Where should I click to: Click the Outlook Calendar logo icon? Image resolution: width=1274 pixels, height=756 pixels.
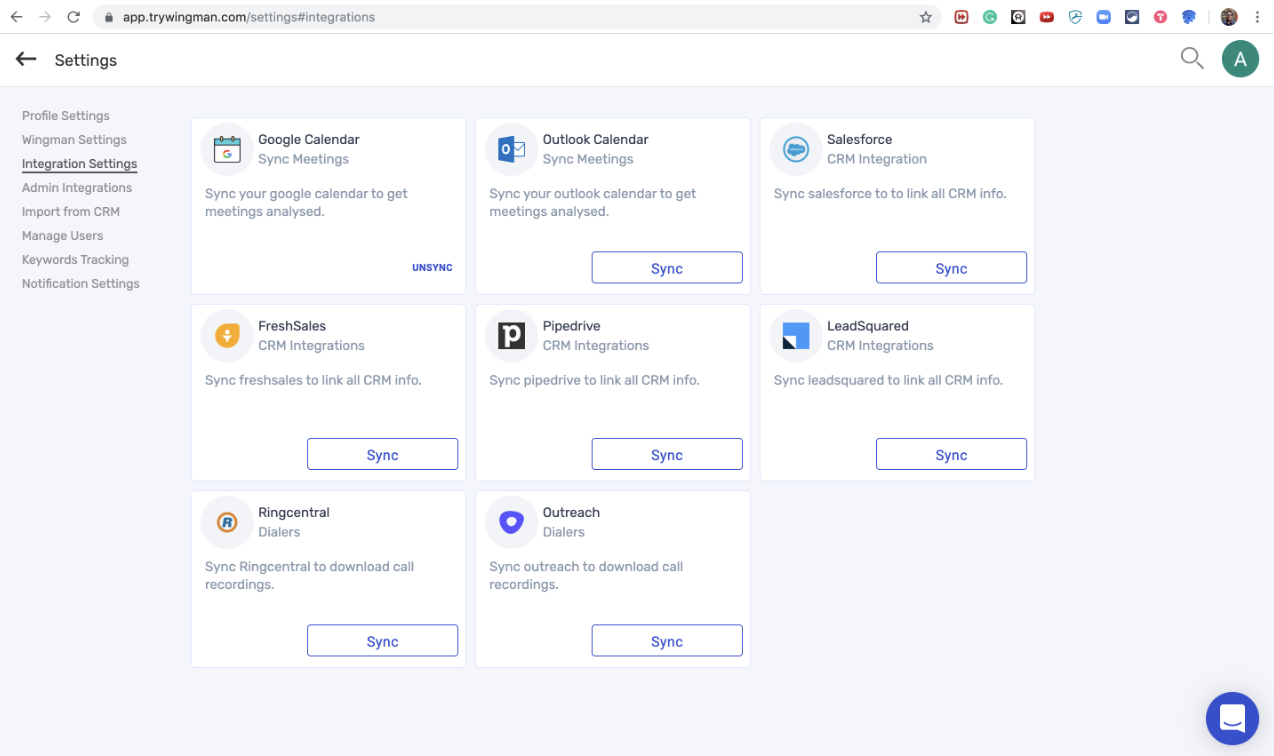(511, 150)
